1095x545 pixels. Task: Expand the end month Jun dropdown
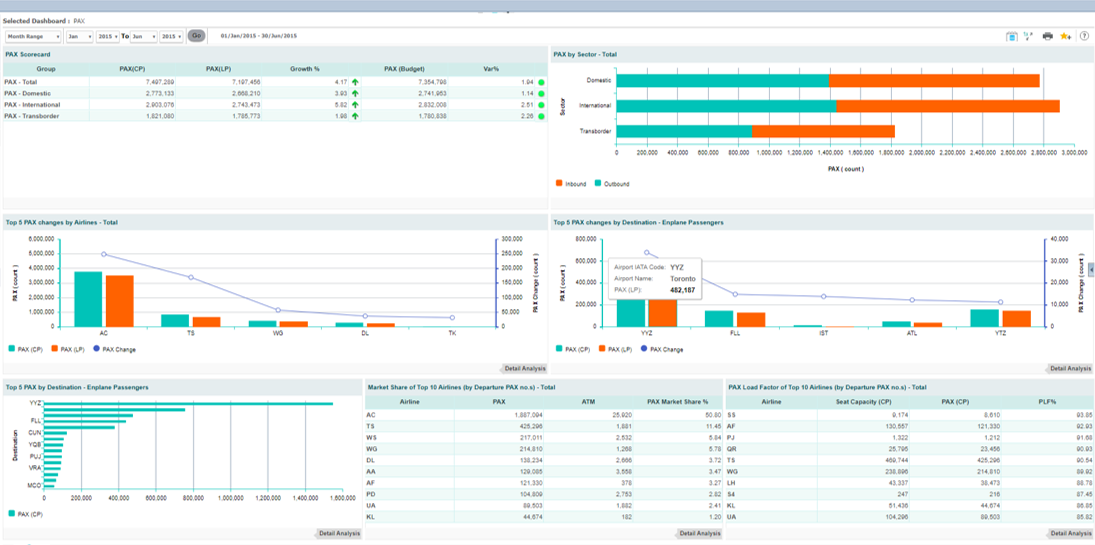point(142,36)
